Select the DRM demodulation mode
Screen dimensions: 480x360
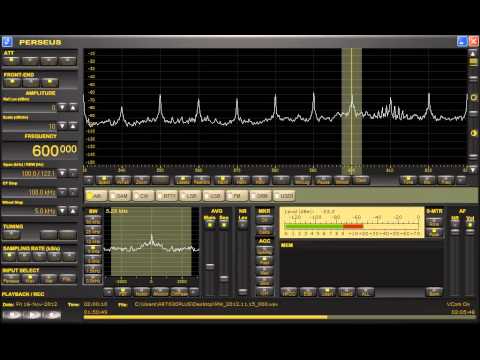pos(260,196)
